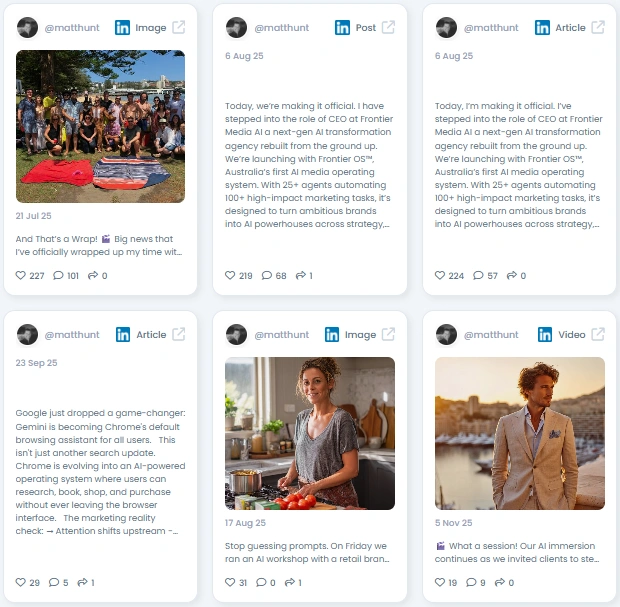Click the heart icon with 227 likes
The width and height of the screenshot is (620, 607).
click(21, 275)
